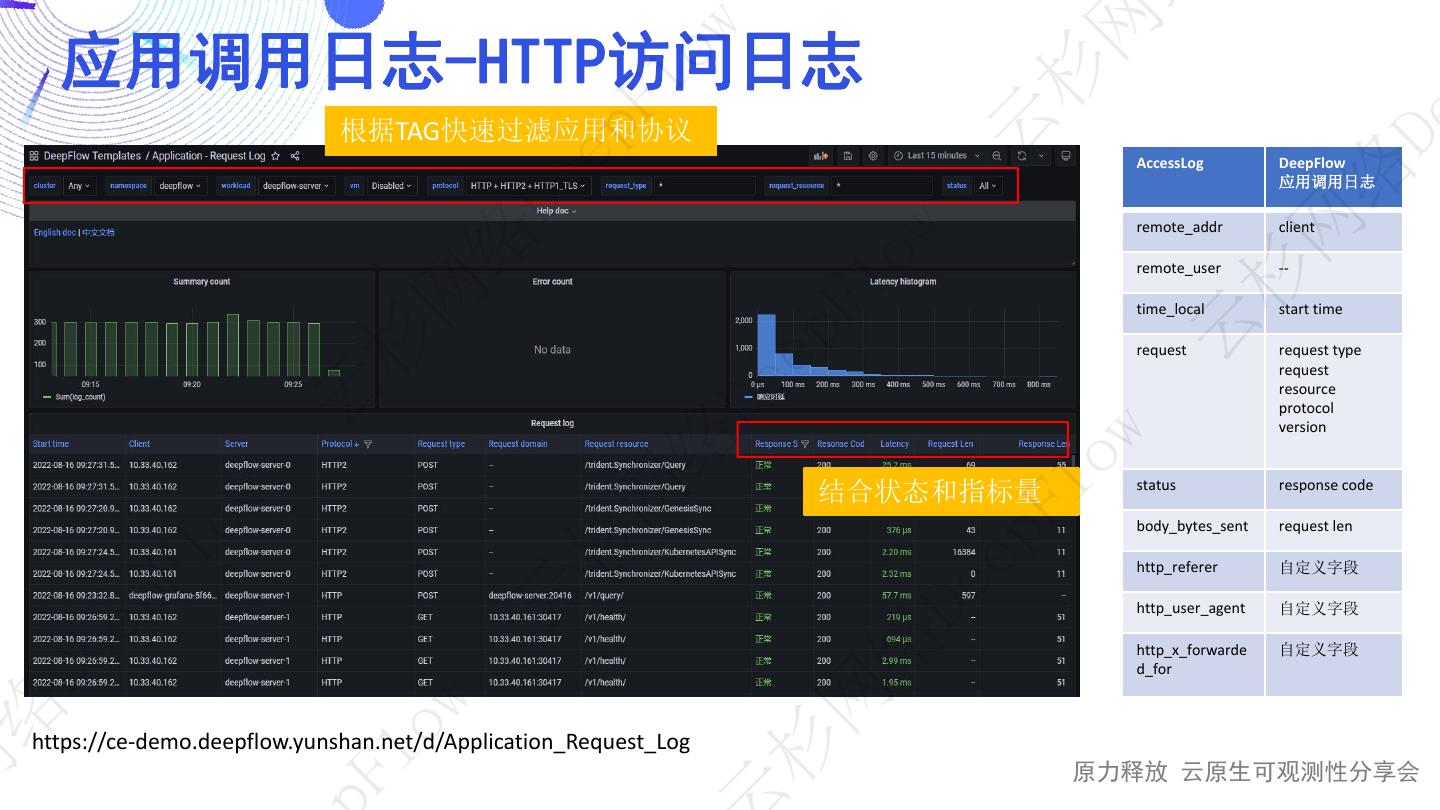
Task: Click the deepflow-grafana-5f66 client cell
Action: 172,596
